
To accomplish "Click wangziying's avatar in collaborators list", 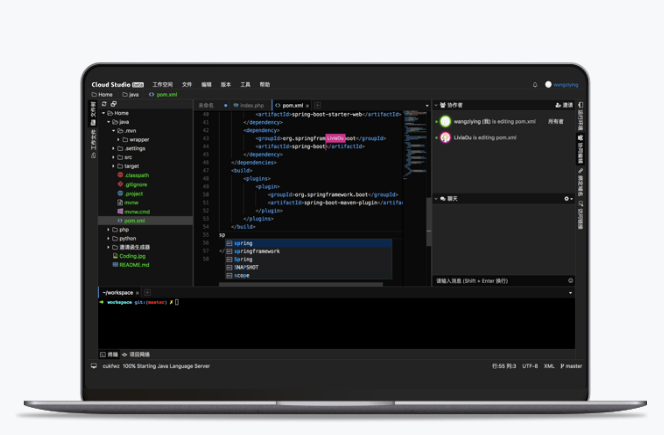I will coord(445,122).
